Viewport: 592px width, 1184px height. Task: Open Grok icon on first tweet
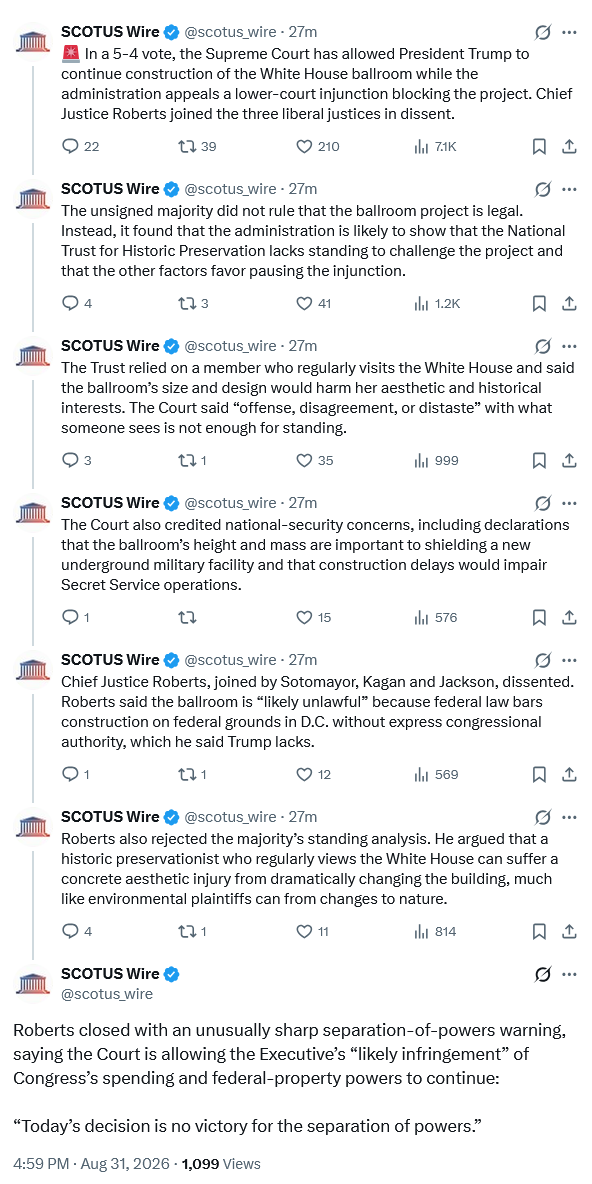coord(542,32)
